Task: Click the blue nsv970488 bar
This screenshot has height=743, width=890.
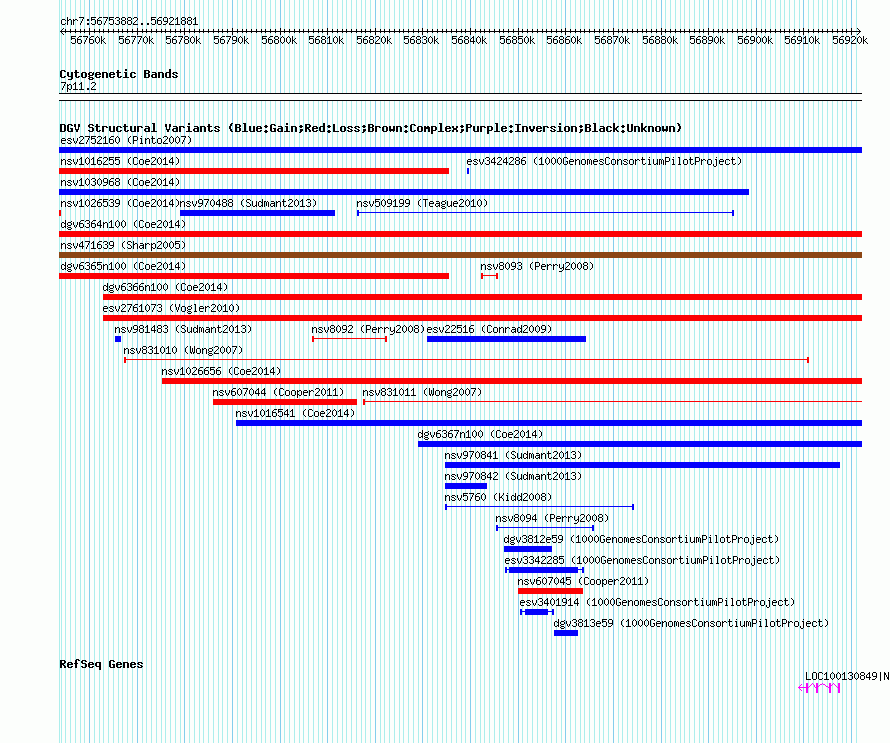Action: pyautogui.click(x=257, y=213)
